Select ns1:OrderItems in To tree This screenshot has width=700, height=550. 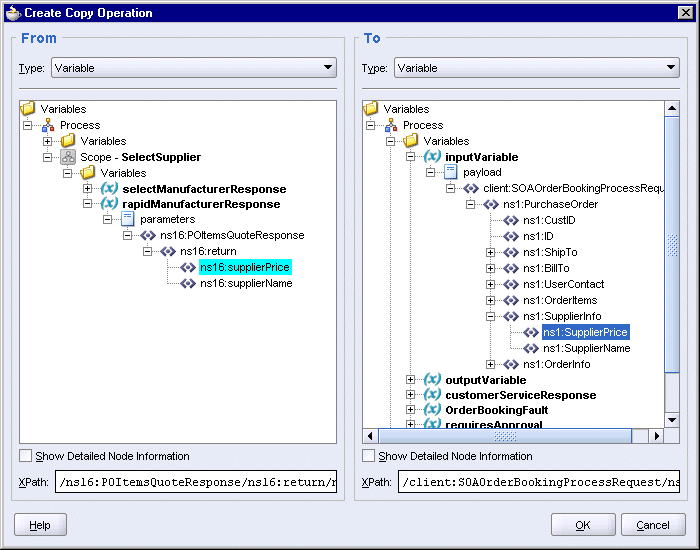pyautogui.click(x=560, y=300)
